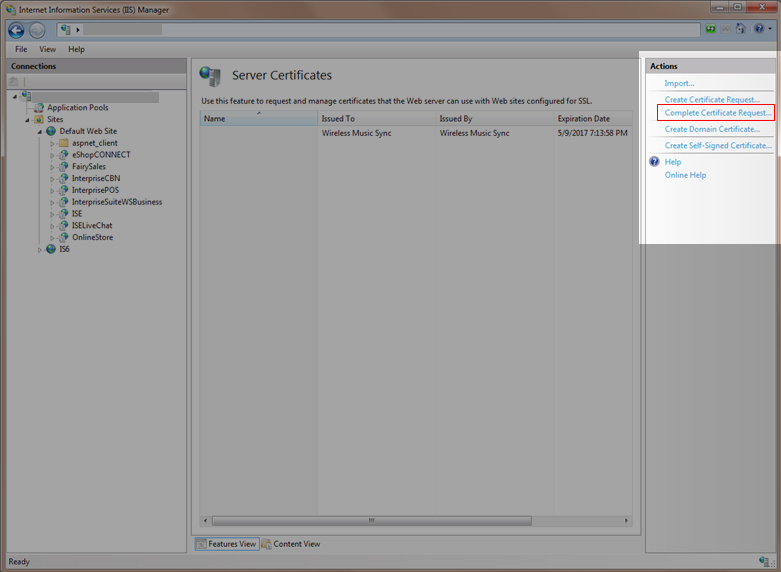
Task: Expand the IS6 site node
Action: tap(40, 249)
